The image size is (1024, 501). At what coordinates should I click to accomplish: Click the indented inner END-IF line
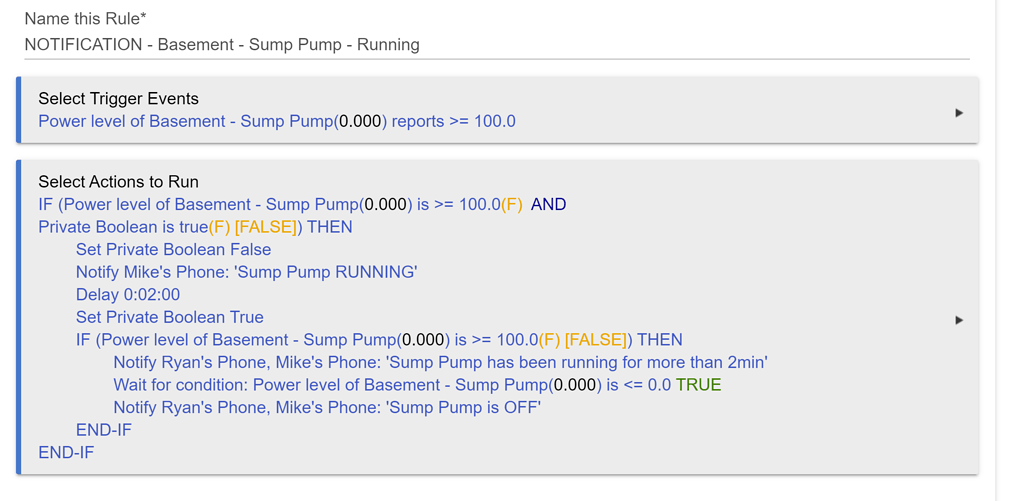(x=104, y=430)
